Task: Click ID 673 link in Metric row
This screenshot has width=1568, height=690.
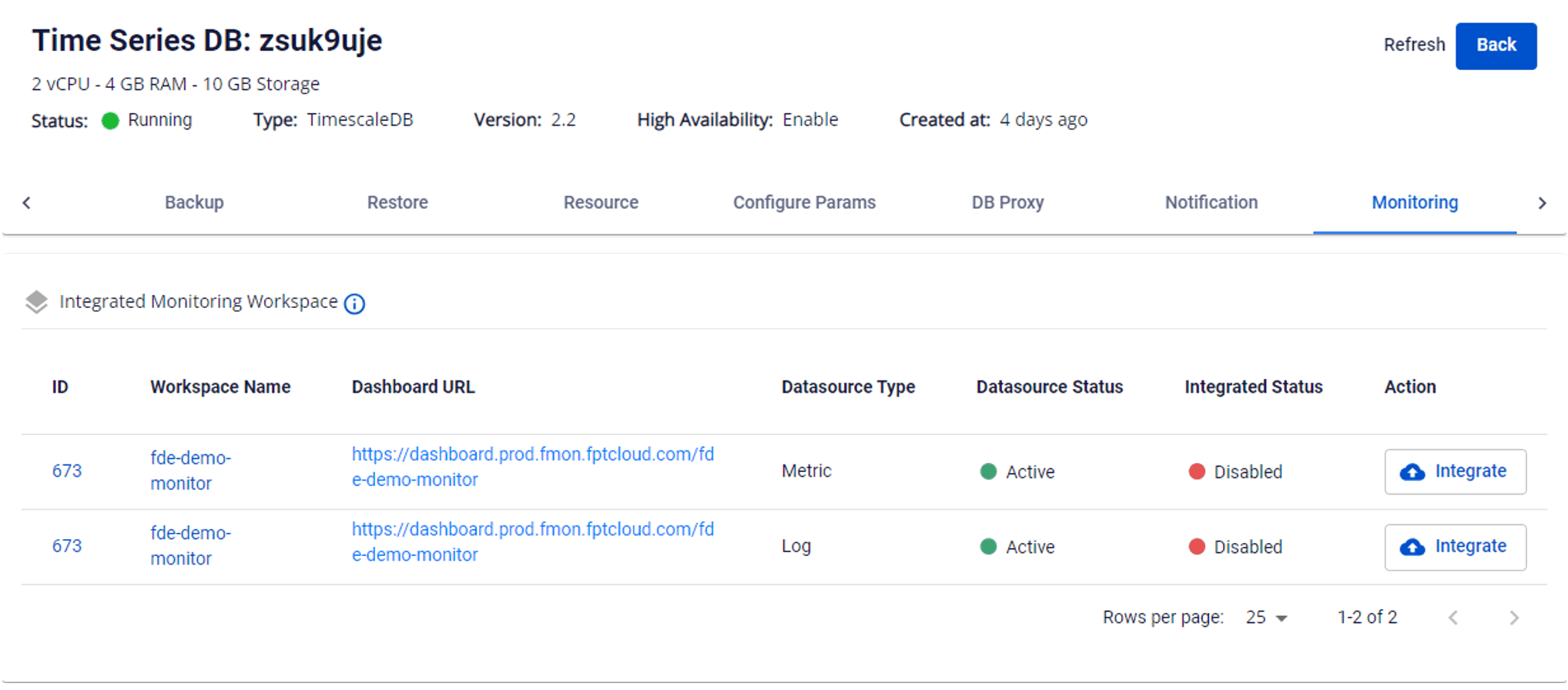Action: 67,471
